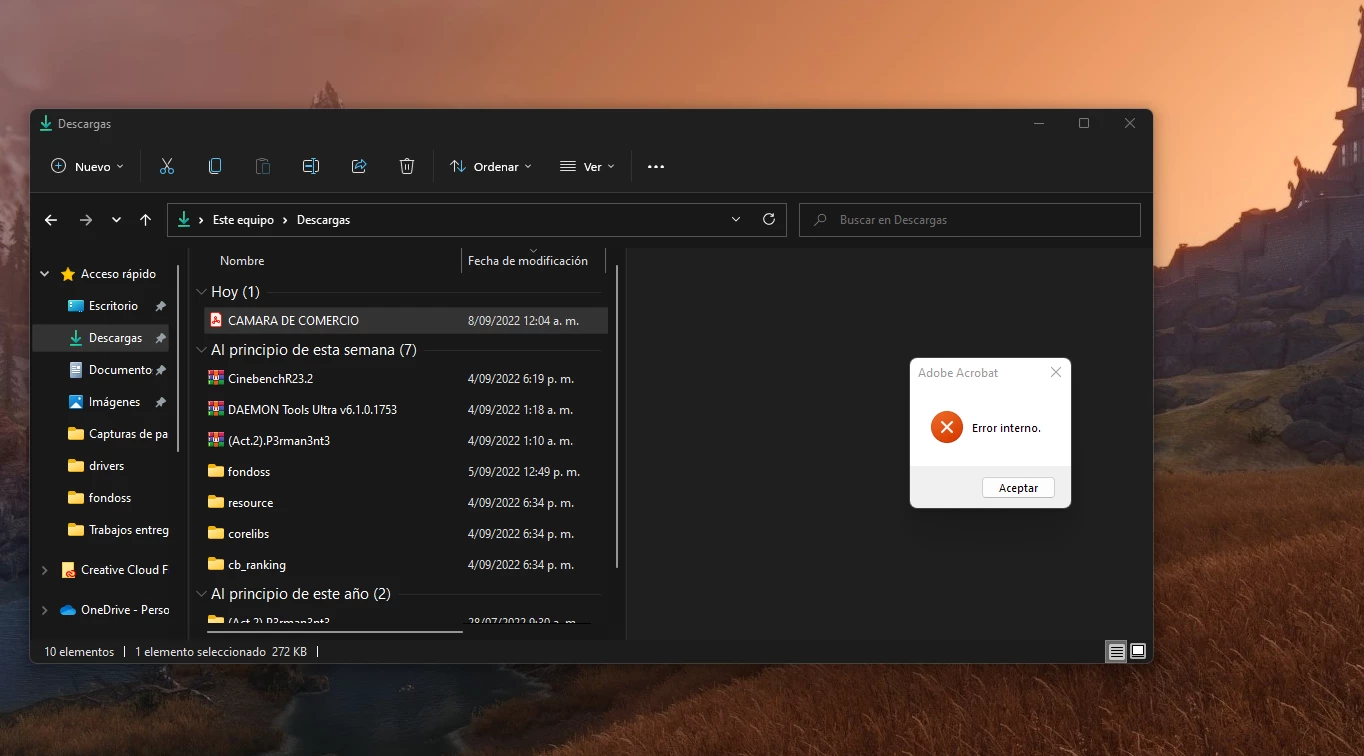This screenshot has height=756, width=1364.
Task: Switch to details view icon in status bar
Action: pos(1116,651)
